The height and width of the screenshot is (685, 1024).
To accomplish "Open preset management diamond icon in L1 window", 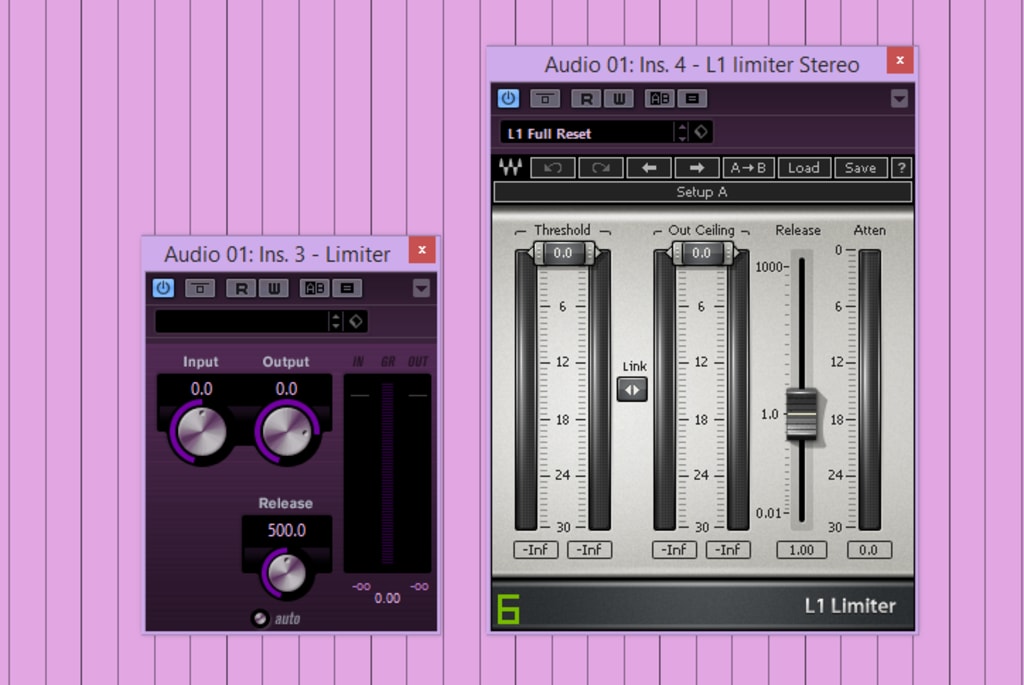I will 701,133.
